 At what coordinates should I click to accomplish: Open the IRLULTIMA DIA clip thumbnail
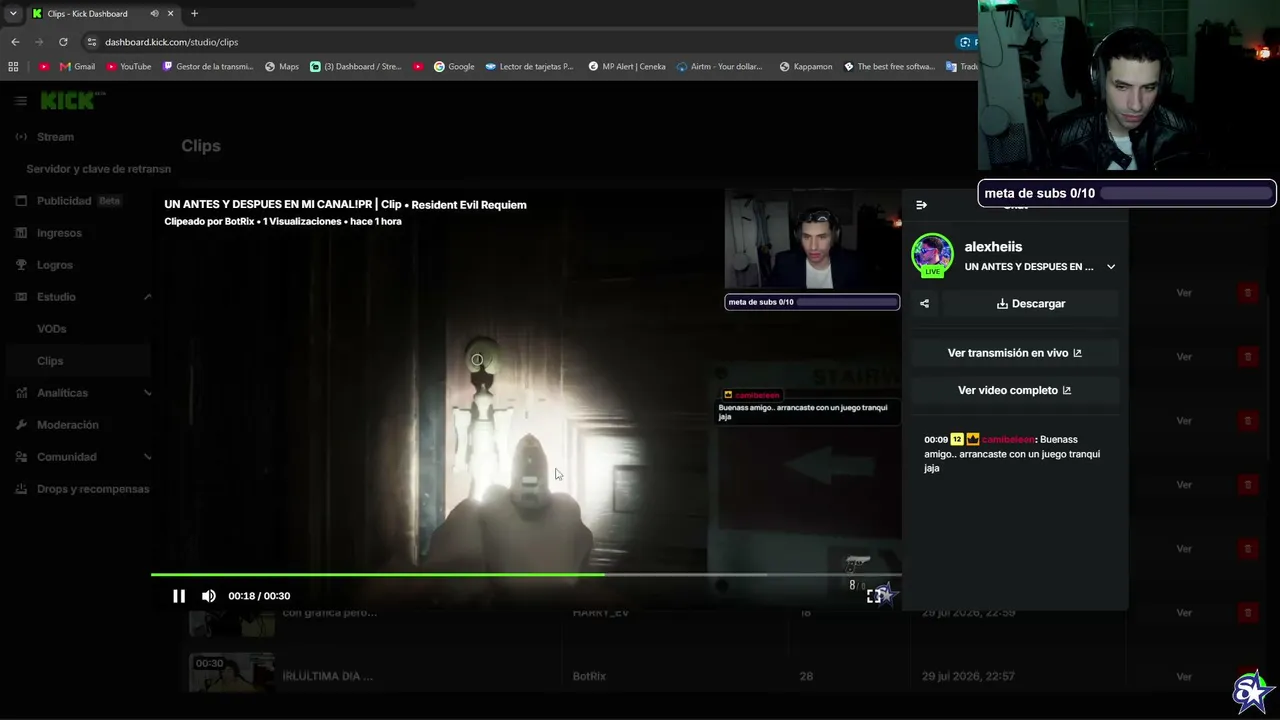(232, 673)
